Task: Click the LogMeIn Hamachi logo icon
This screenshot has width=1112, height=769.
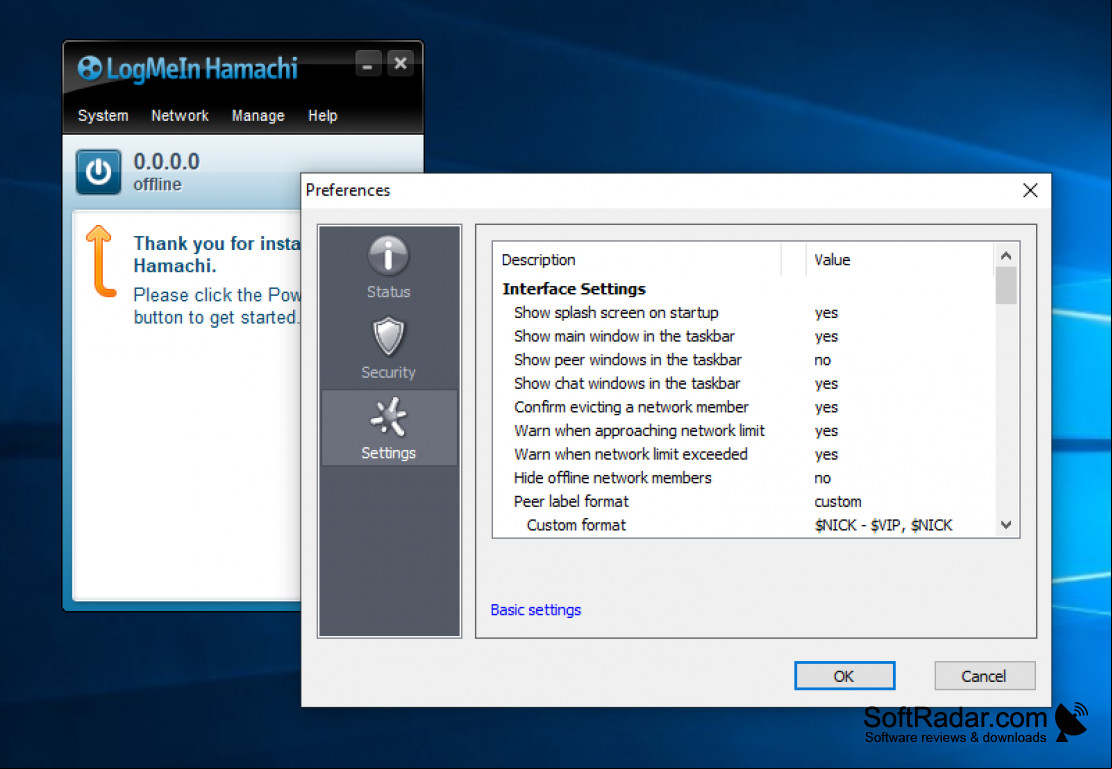Action: (89, 69)
